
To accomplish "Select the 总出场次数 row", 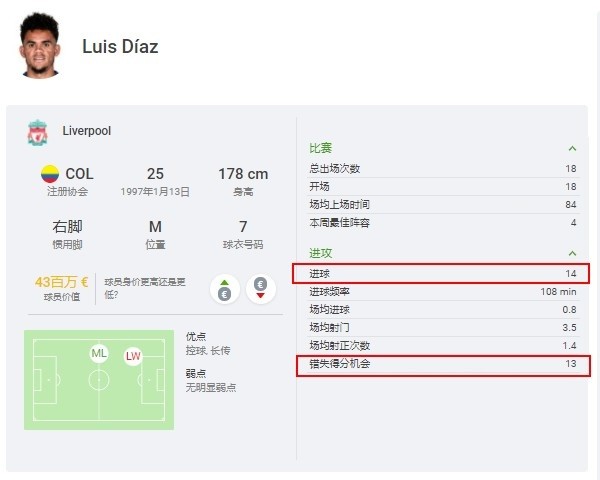I will 443,169.
